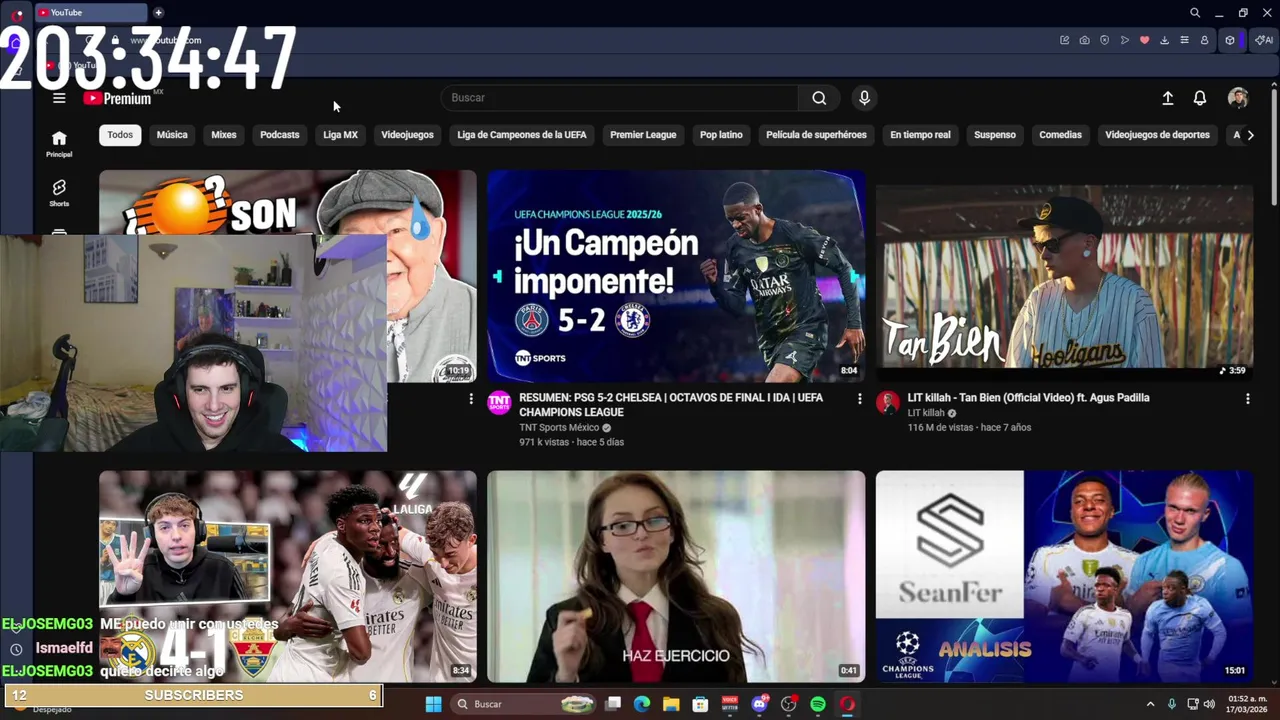The height and width of the screenshot is (720, 1280).
Task: Open the browser downloads icon
Action: point(1164,40)
